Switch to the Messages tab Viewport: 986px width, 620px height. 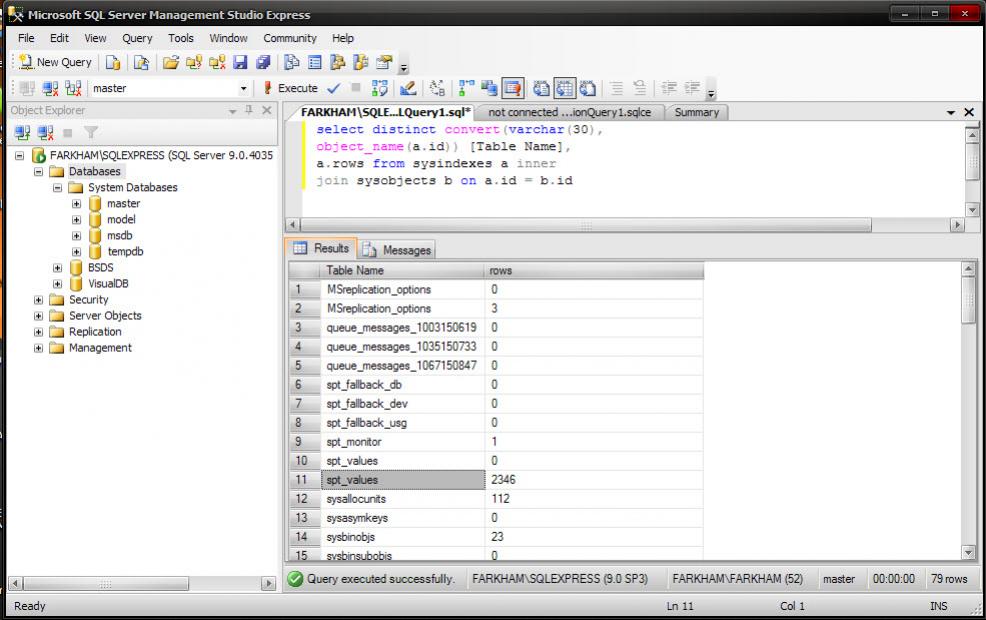pyautogui.click(x=397, y=250)
